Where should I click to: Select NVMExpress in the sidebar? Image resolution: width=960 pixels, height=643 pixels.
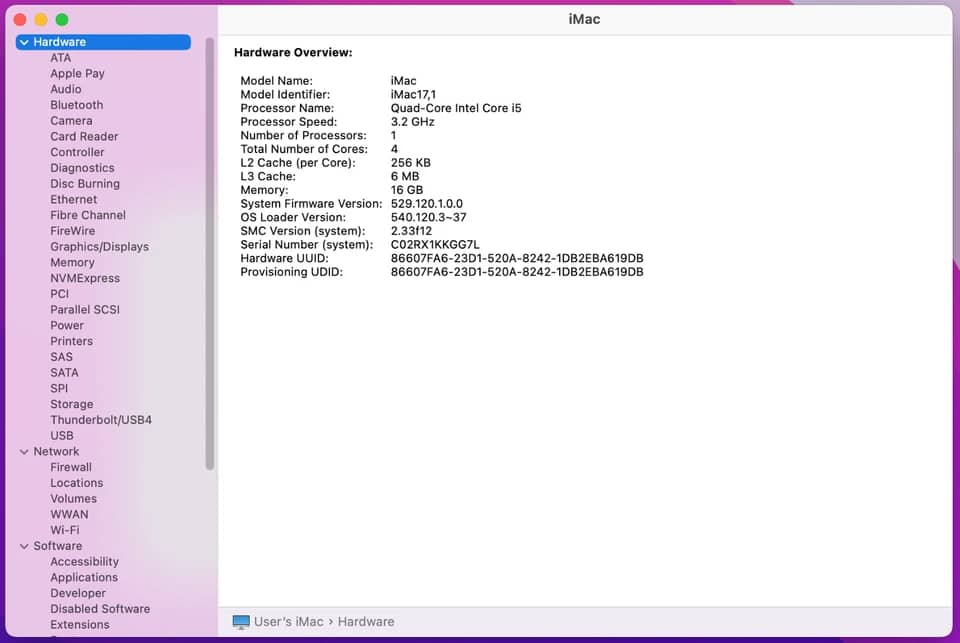tap(85, 278)
